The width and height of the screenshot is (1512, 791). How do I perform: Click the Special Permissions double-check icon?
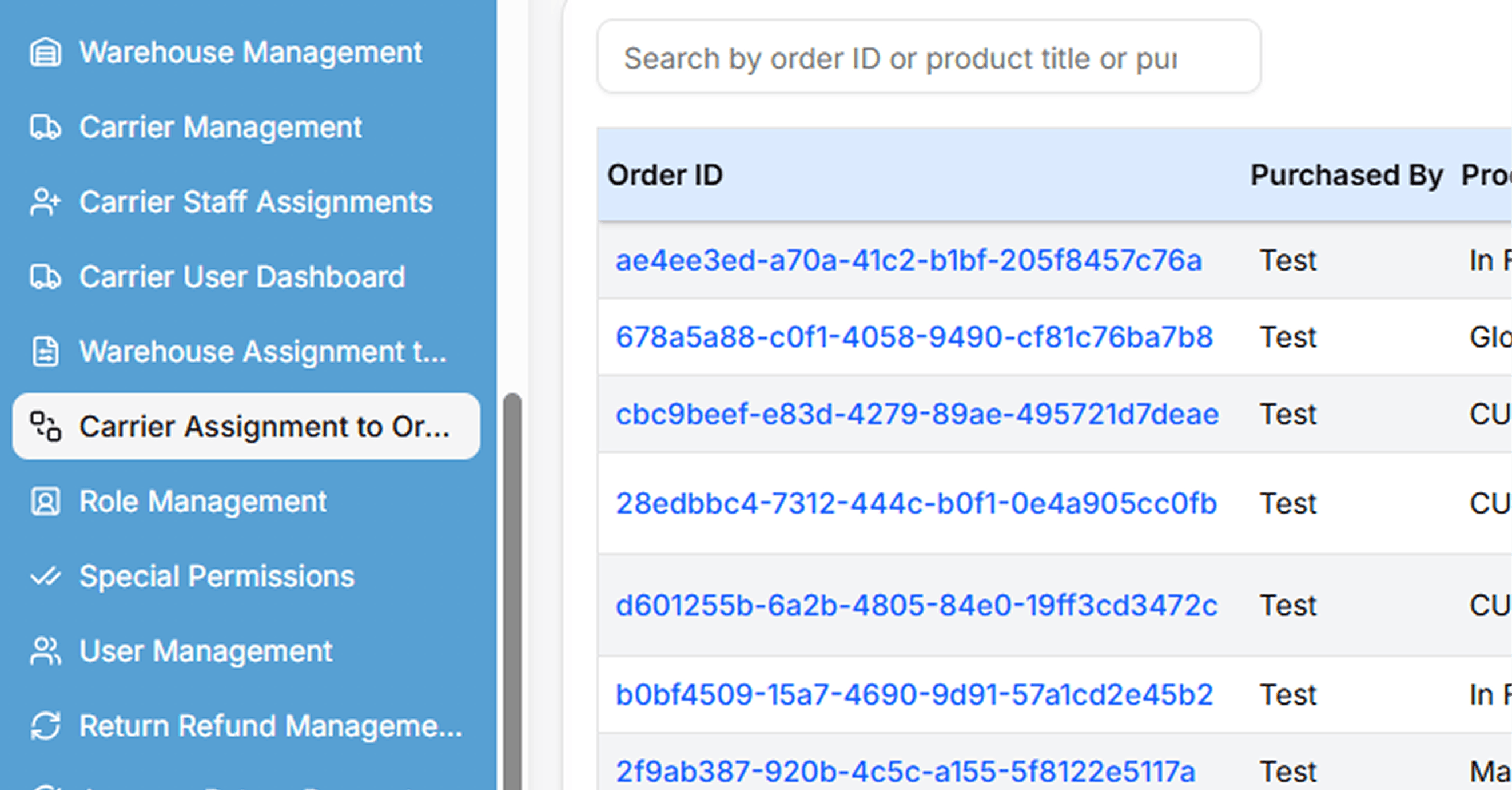pyautogui.click(x=45, y=577)
